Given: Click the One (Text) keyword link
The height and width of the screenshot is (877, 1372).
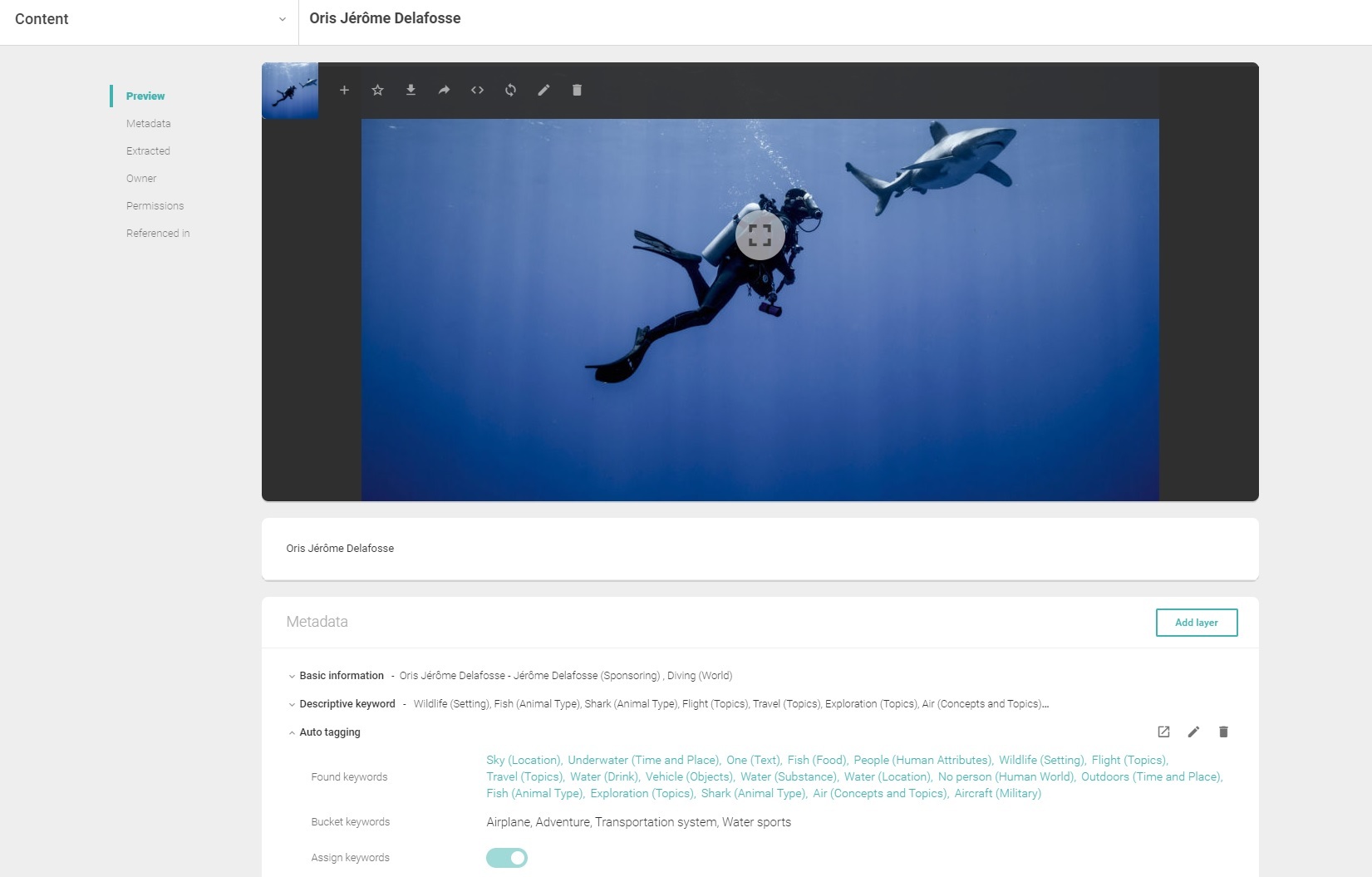Looking at the screenshot, I should coord(753,760).
